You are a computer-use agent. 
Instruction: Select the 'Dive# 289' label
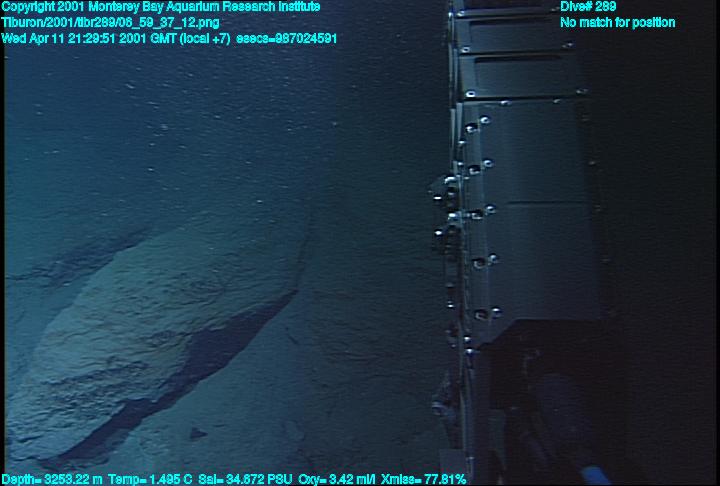point(588,7)
